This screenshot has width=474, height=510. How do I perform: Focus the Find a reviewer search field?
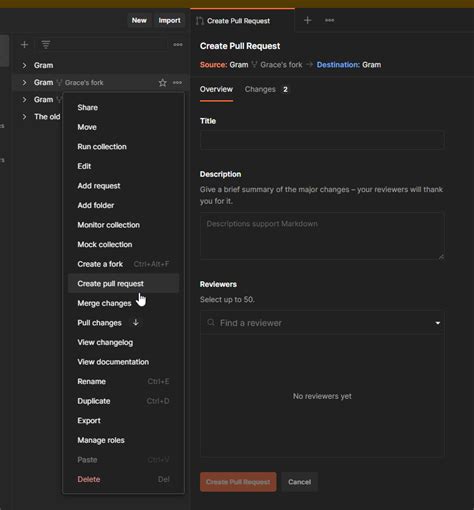(322, 323)
